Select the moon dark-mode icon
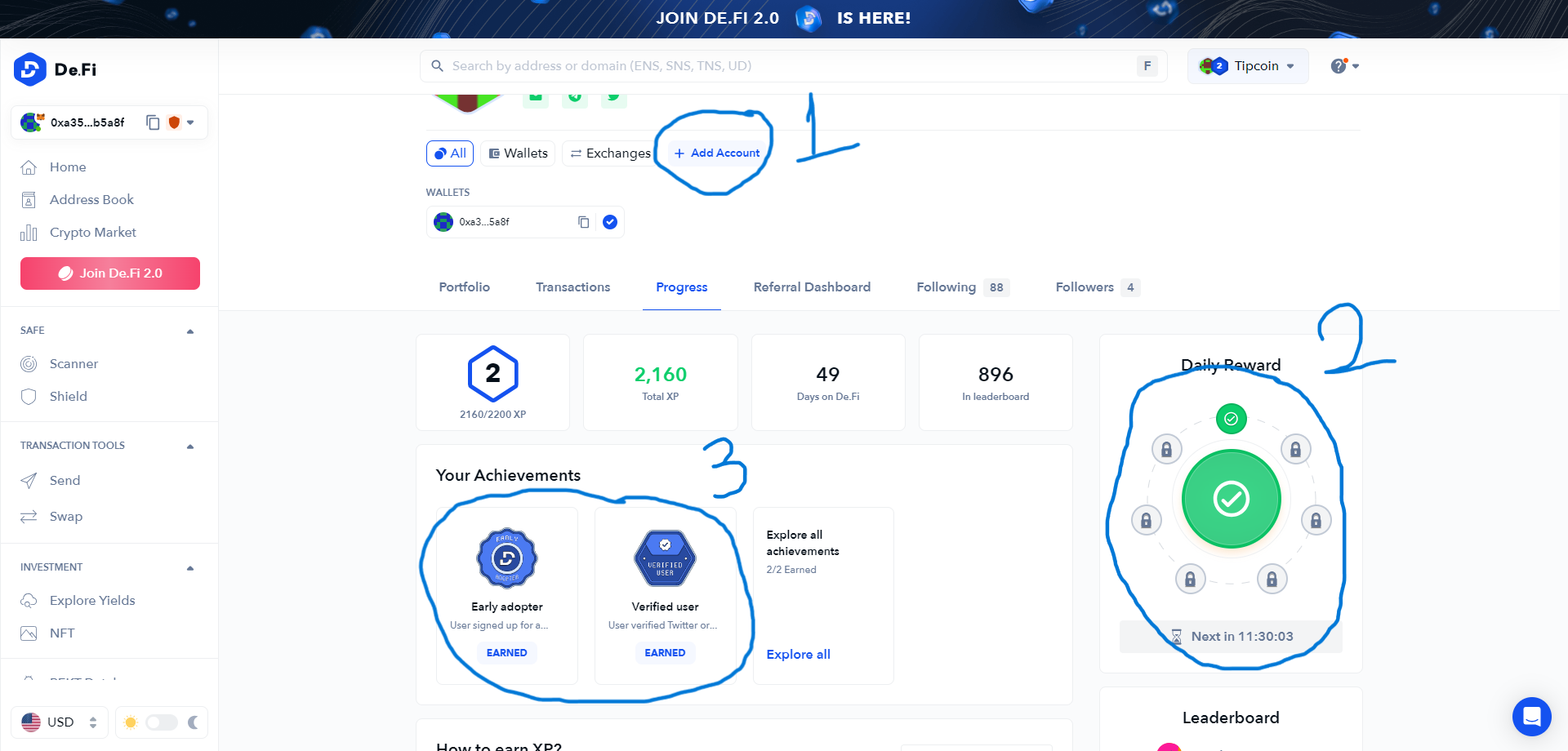Image resolution: width=1568 pixels, height=751 pixels. [x=194, y=722]
